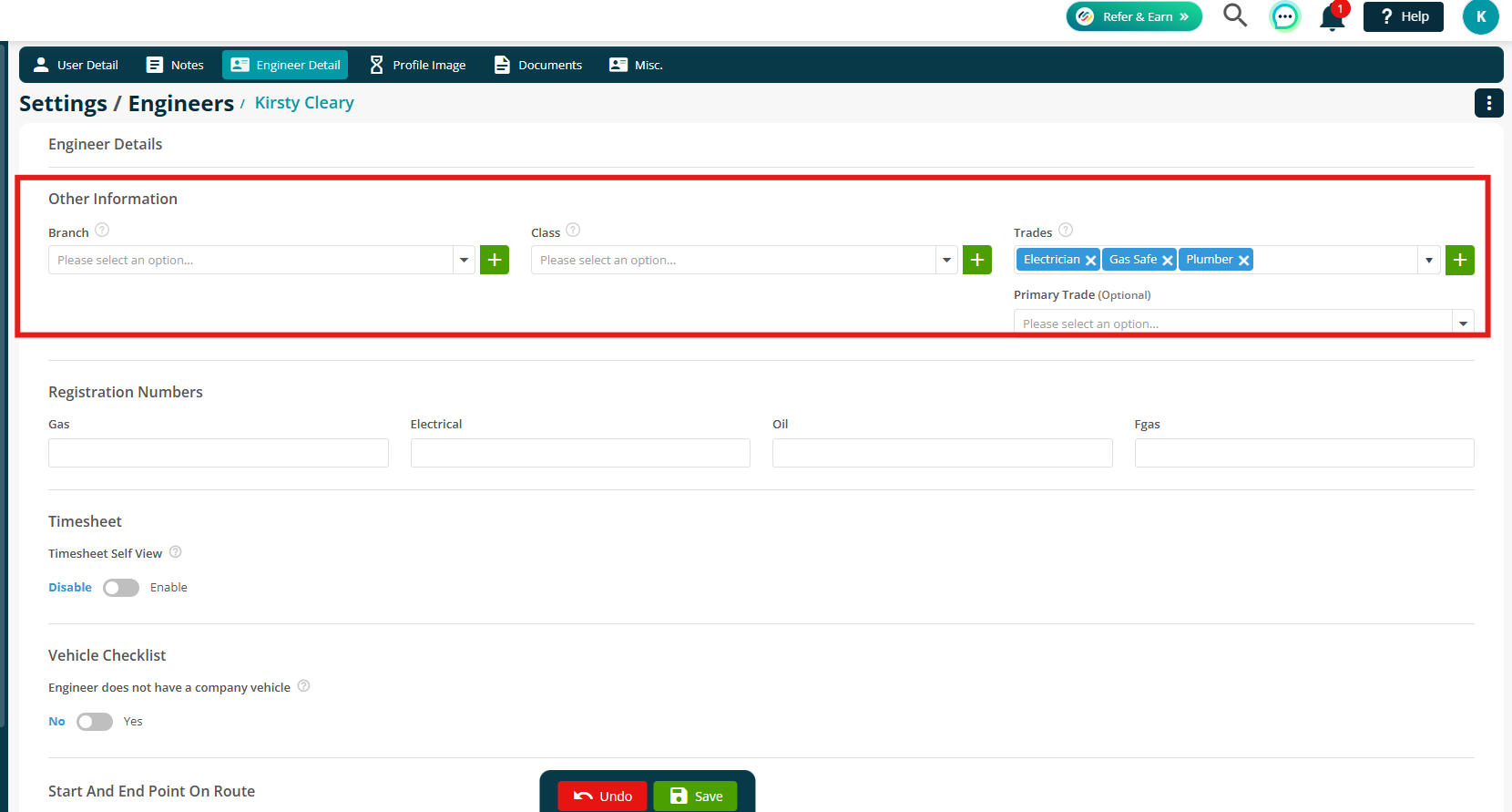
Task: Switch to the Notes tab
Action: 175,65
